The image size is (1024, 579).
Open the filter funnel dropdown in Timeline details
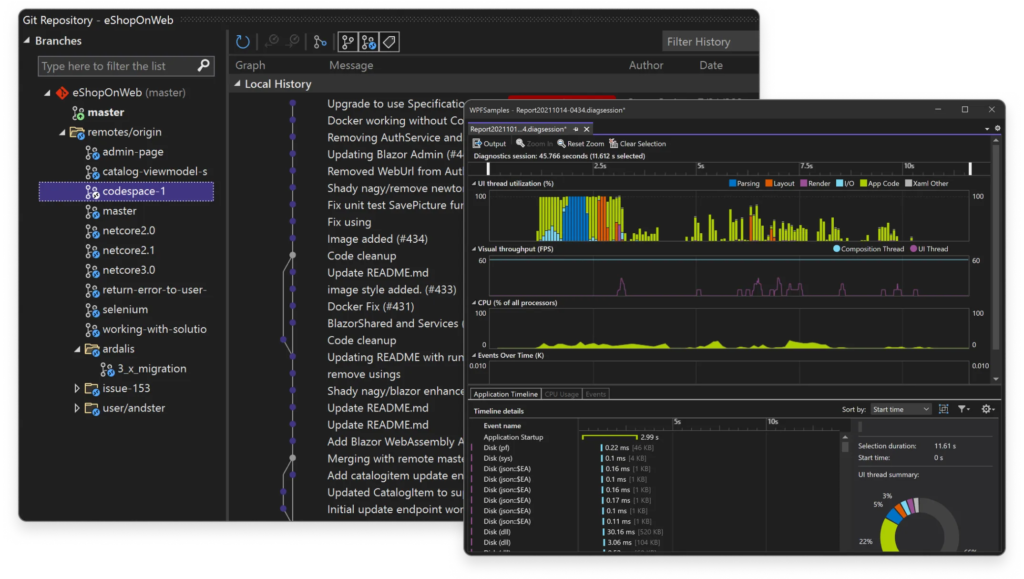click(963, 409)
